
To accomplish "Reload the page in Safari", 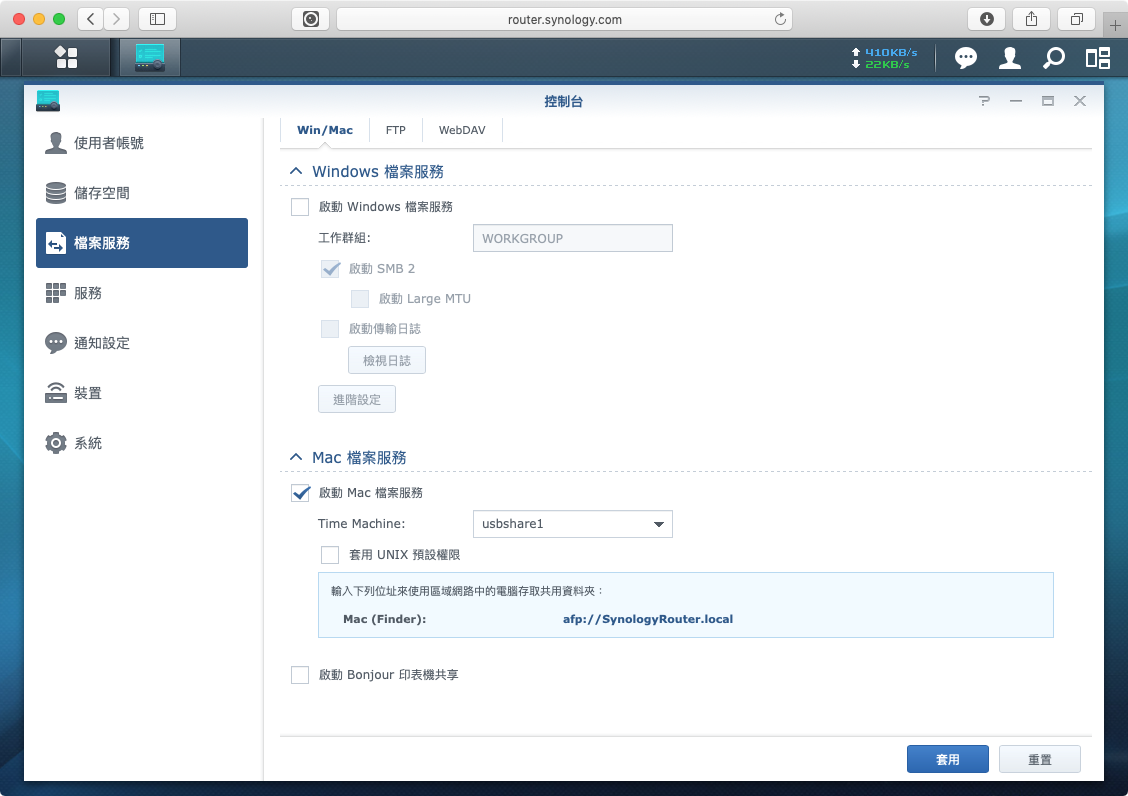I will [780, 19].
